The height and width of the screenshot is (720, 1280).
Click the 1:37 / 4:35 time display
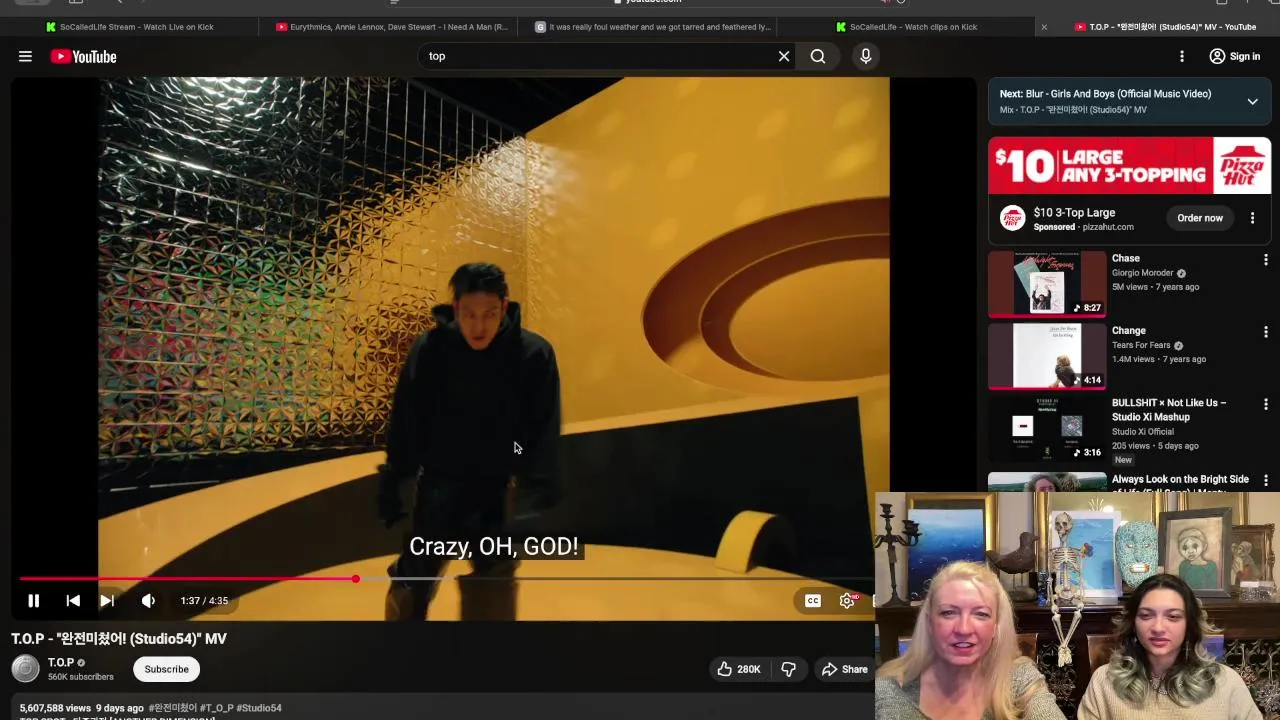pos(204,601)
